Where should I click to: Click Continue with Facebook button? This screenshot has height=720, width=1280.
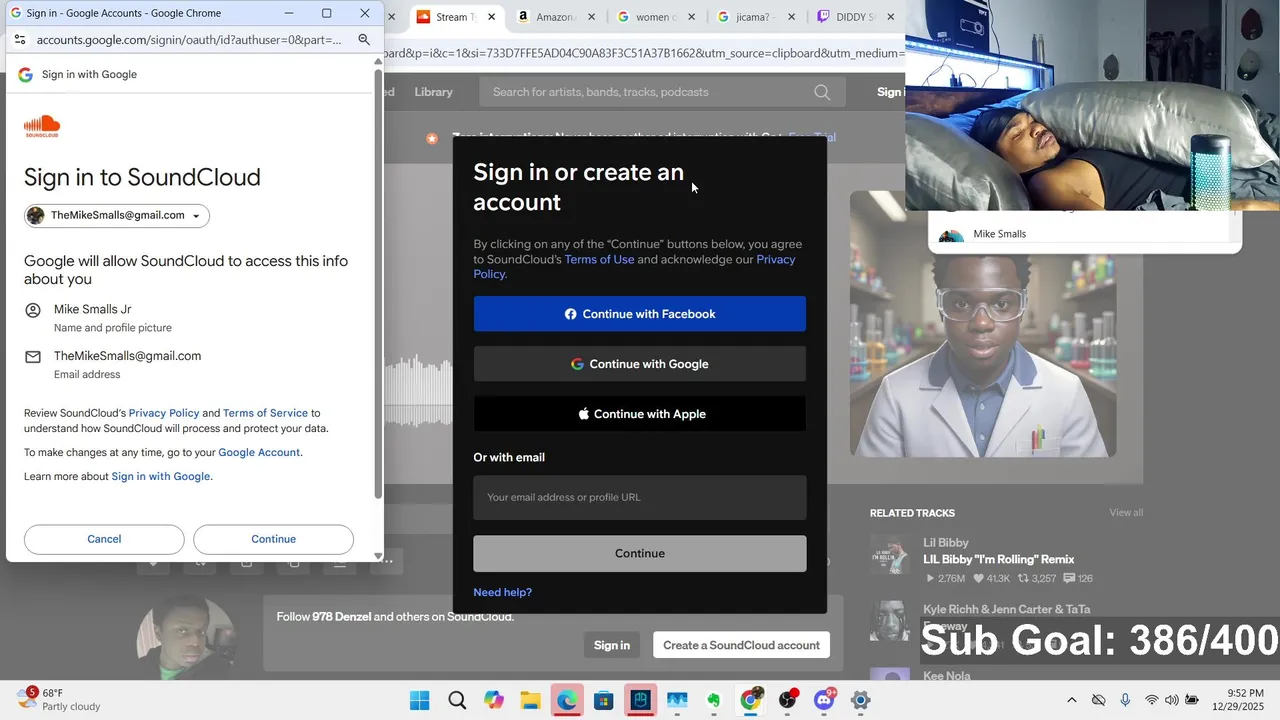640,314
